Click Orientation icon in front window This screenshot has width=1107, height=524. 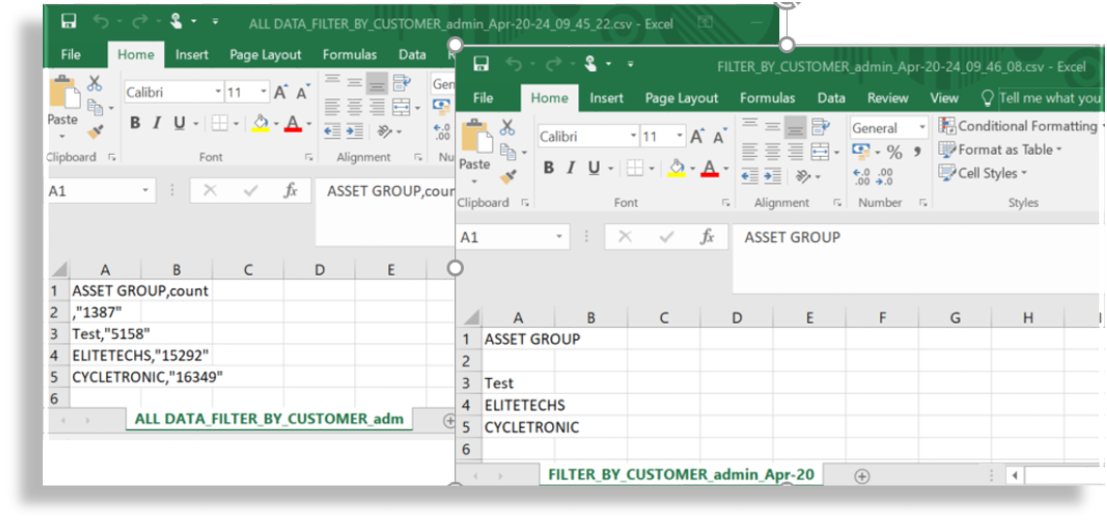coord(803,176)
